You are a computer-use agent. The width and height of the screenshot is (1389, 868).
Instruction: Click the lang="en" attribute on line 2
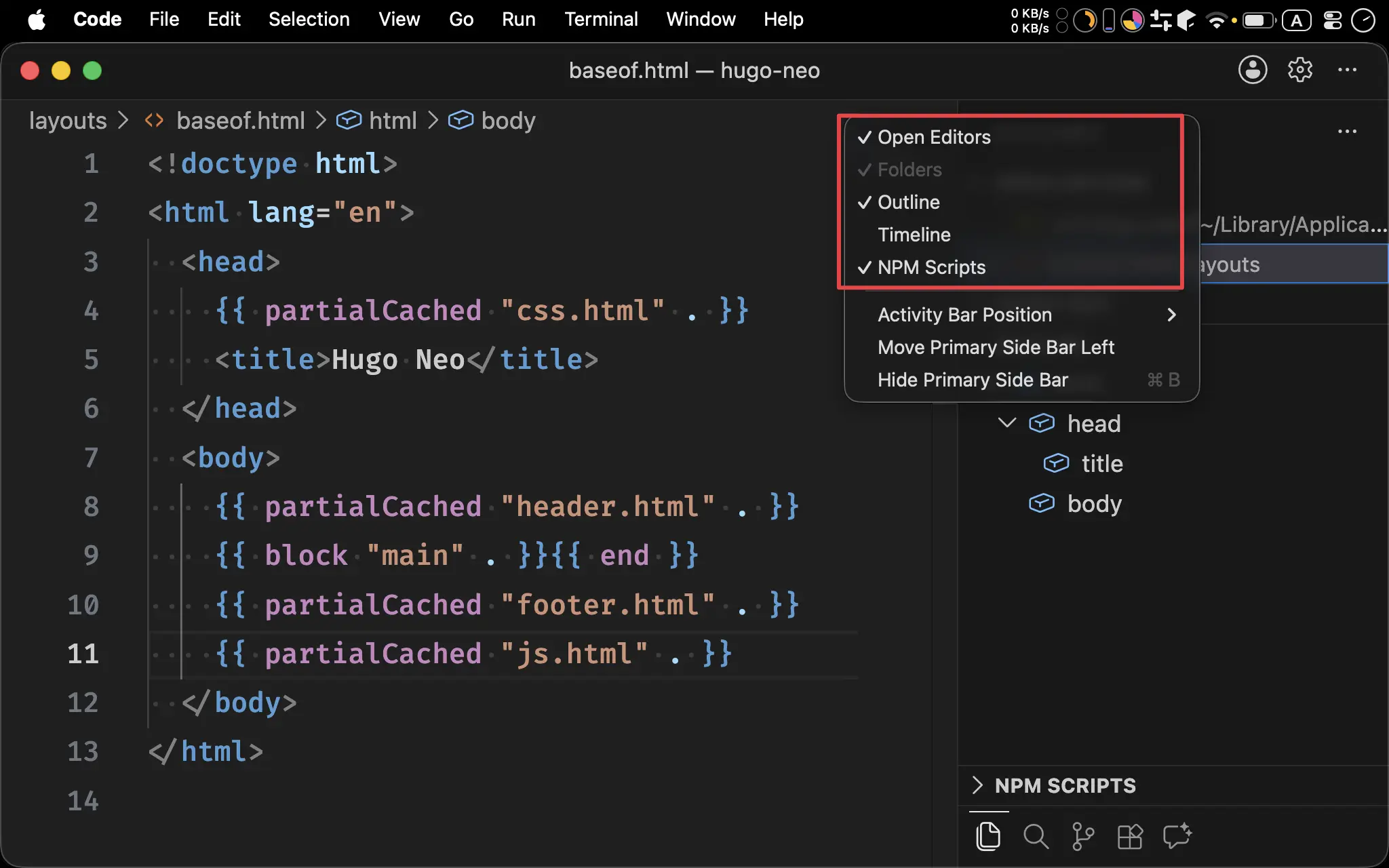click(322, 213)
